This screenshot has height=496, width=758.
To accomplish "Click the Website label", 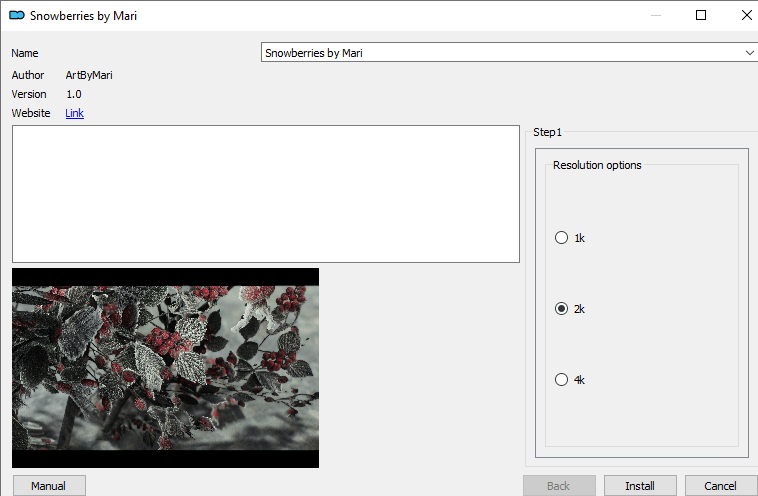I will pyautogui.click(x=31, y=113).
